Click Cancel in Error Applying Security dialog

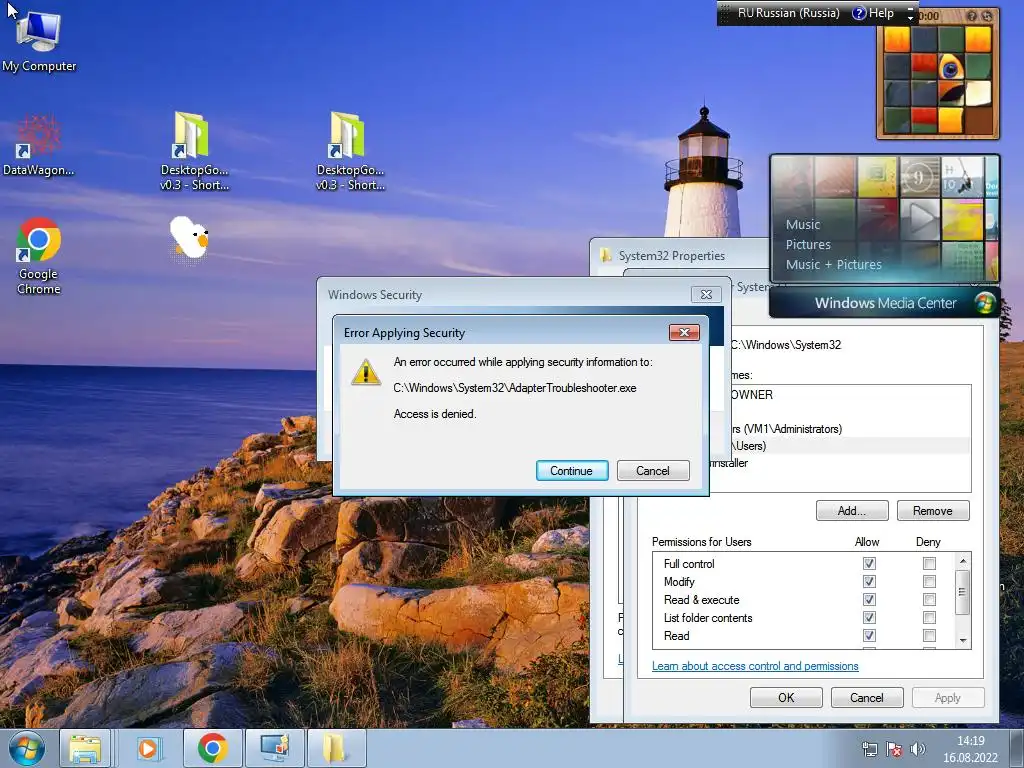[652, 471]
